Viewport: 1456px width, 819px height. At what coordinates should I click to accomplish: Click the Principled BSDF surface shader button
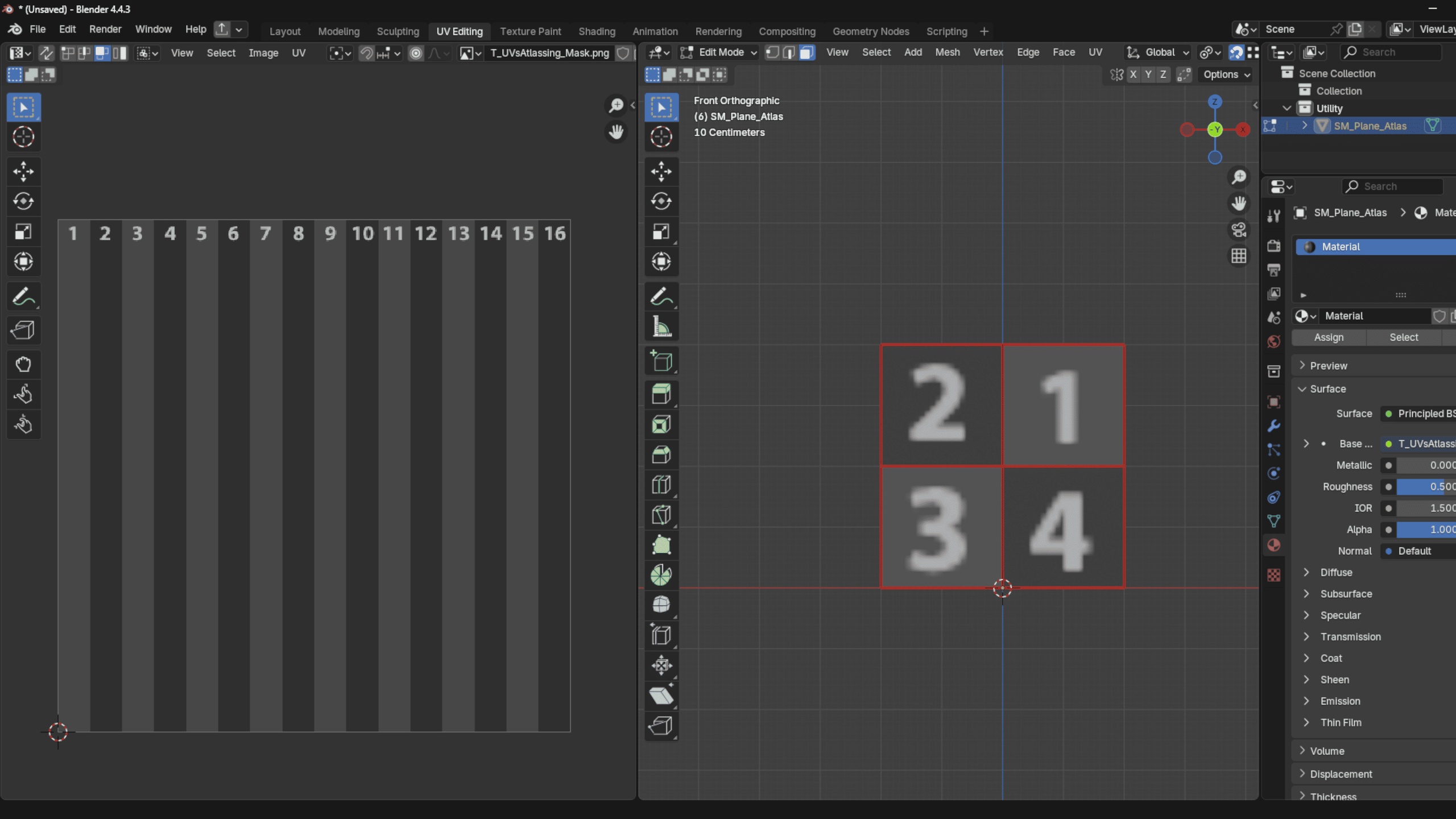coord(1418,413)
